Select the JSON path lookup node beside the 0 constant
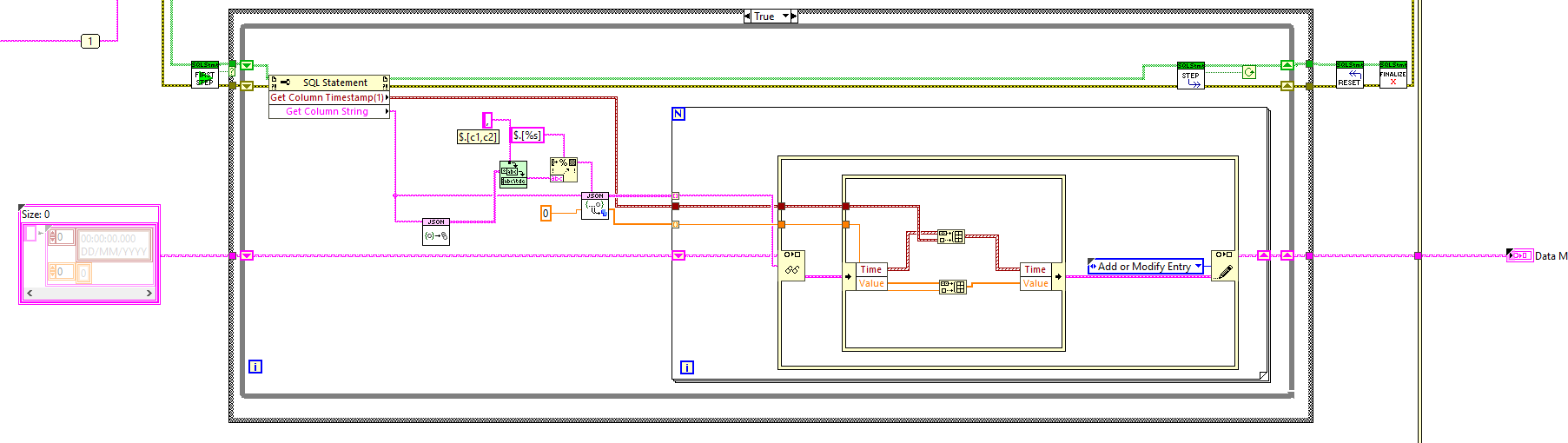The width and height of the screenshot is (1568, 443). coord(595,206)
